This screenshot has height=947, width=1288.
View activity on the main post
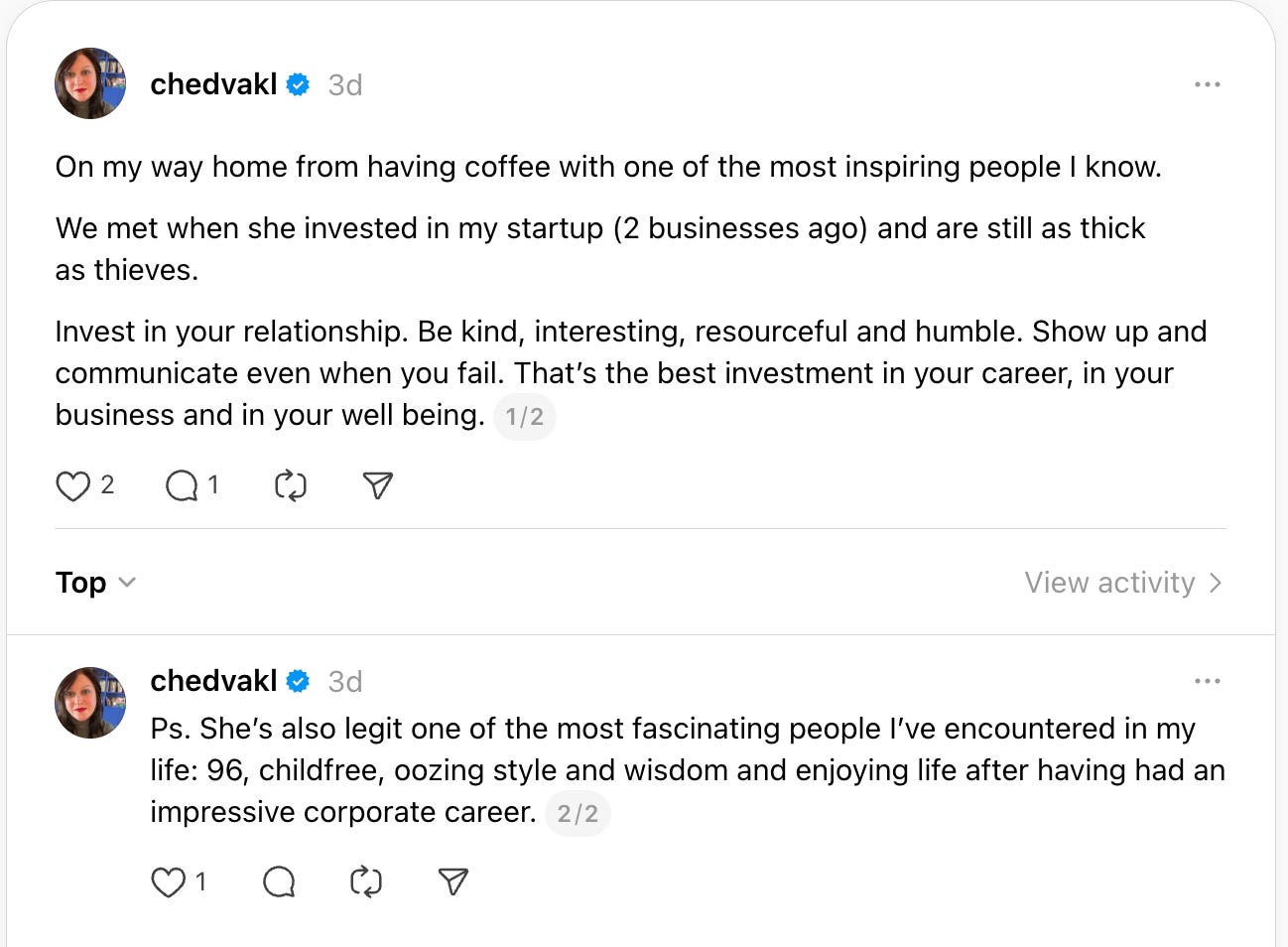pyautogui.click(x=1108, y=583)
